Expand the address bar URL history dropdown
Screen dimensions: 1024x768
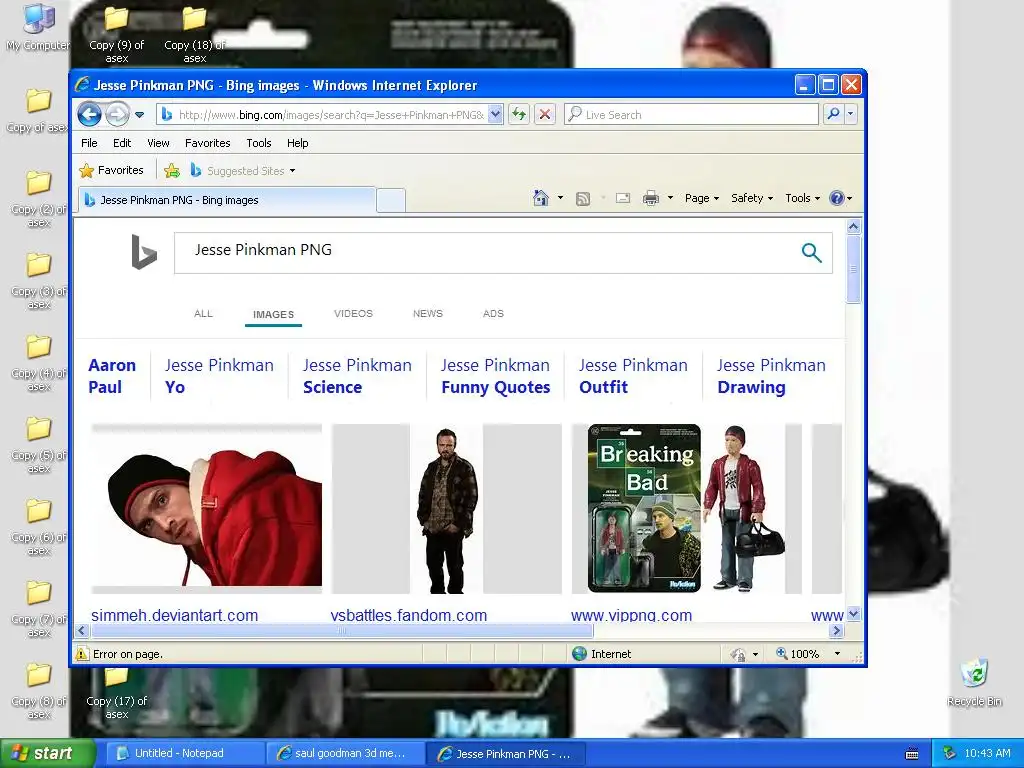tap(496, 114)
